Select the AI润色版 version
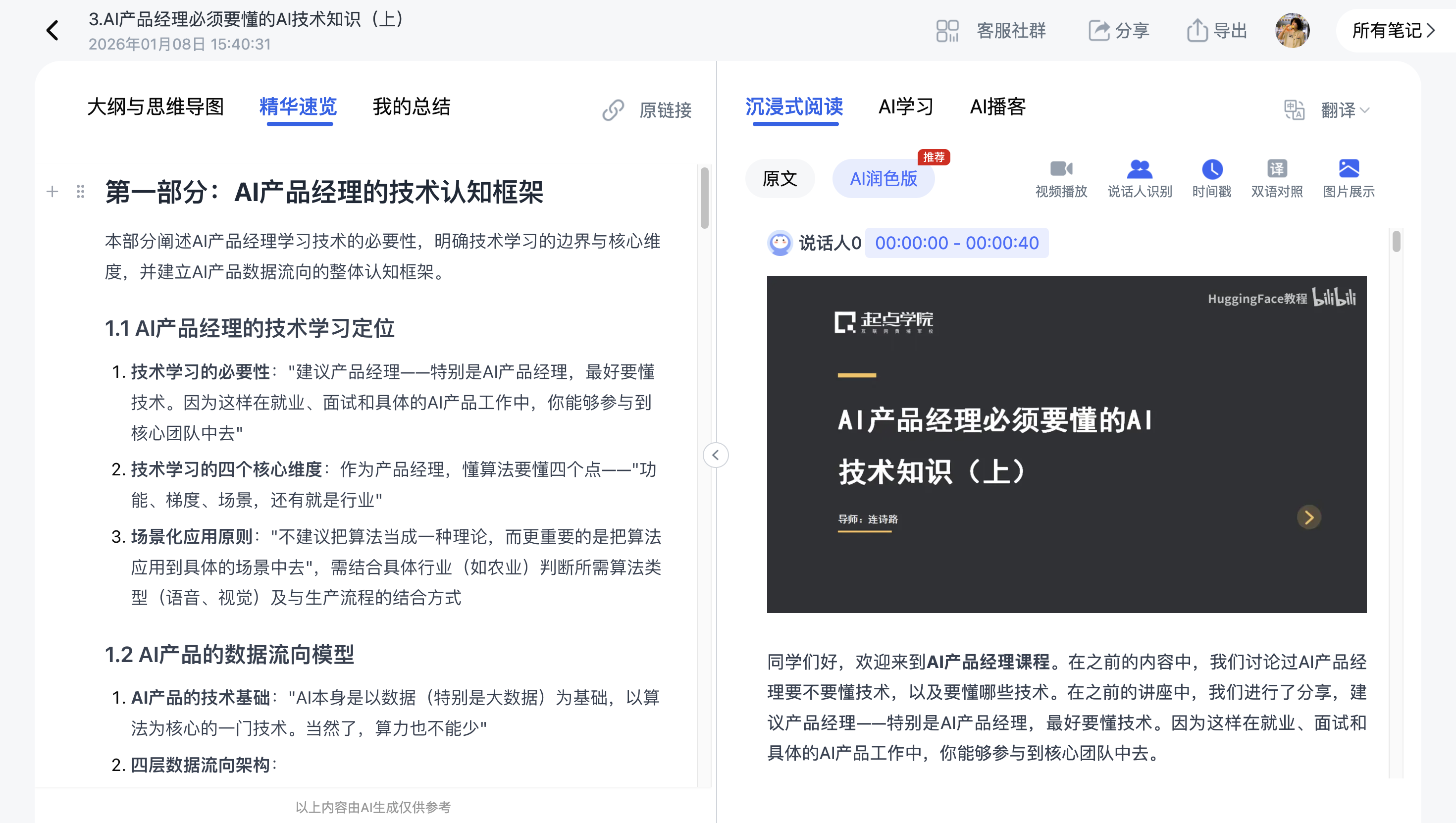 tap(884, 179)
